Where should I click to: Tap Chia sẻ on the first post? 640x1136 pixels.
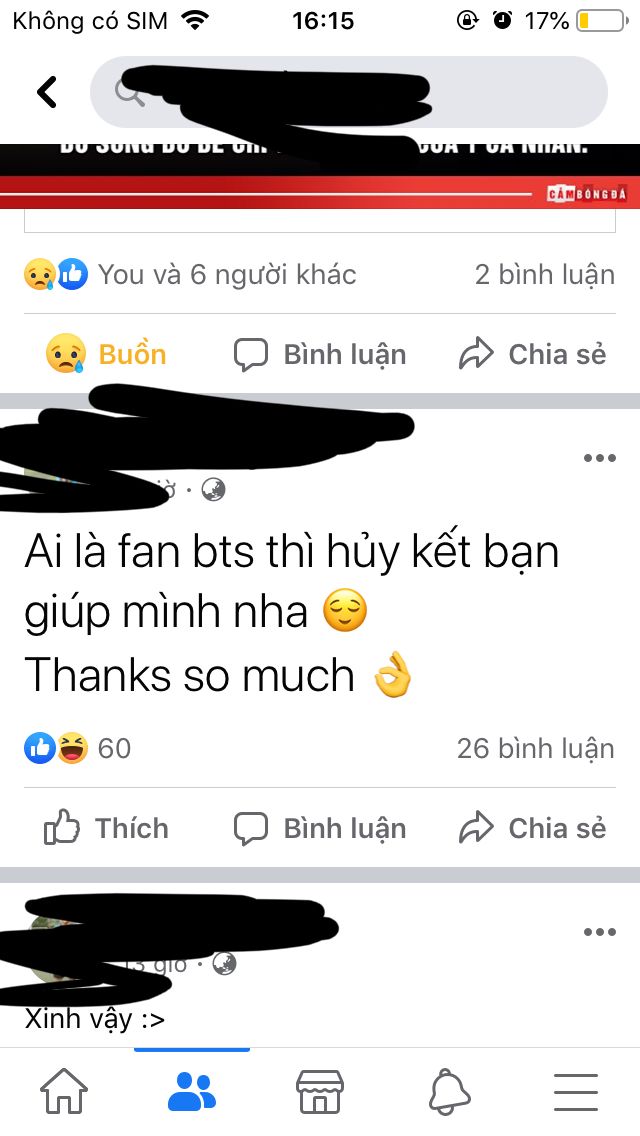[x=533, y=354]
